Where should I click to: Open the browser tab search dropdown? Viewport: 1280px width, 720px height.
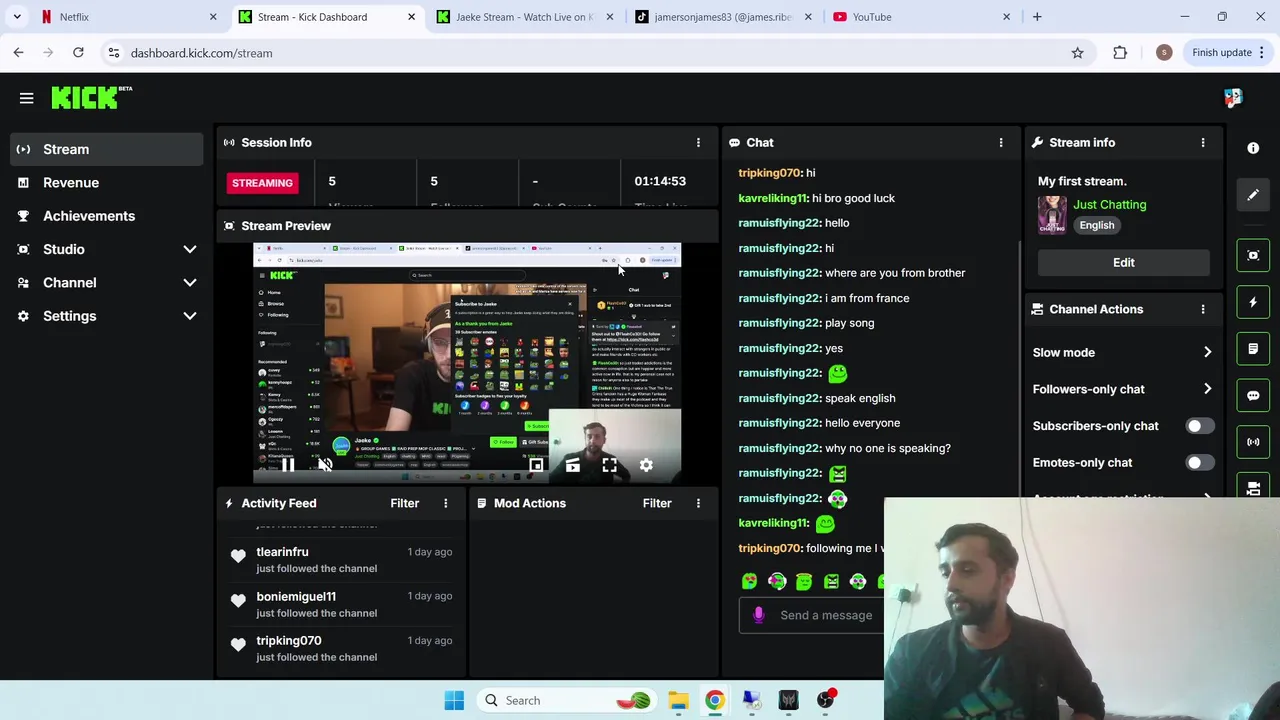click(x=17, y=17)
